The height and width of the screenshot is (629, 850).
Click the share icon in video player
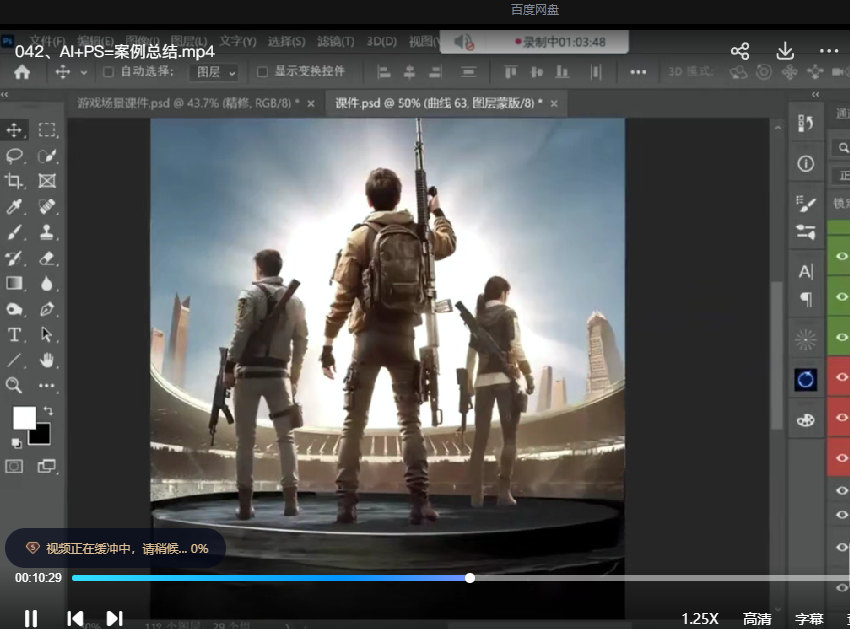coord(740,52)
